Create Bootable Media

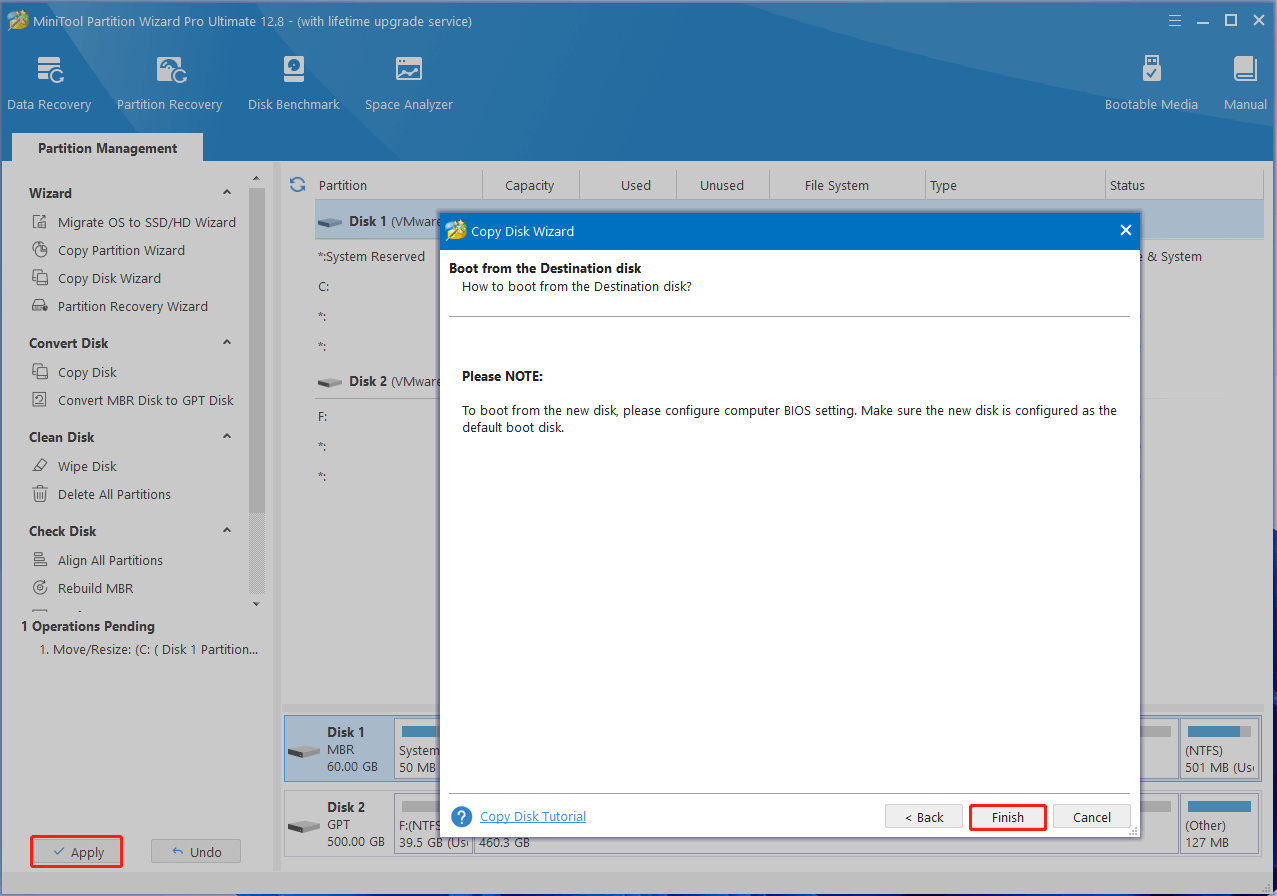(1151, 84)
